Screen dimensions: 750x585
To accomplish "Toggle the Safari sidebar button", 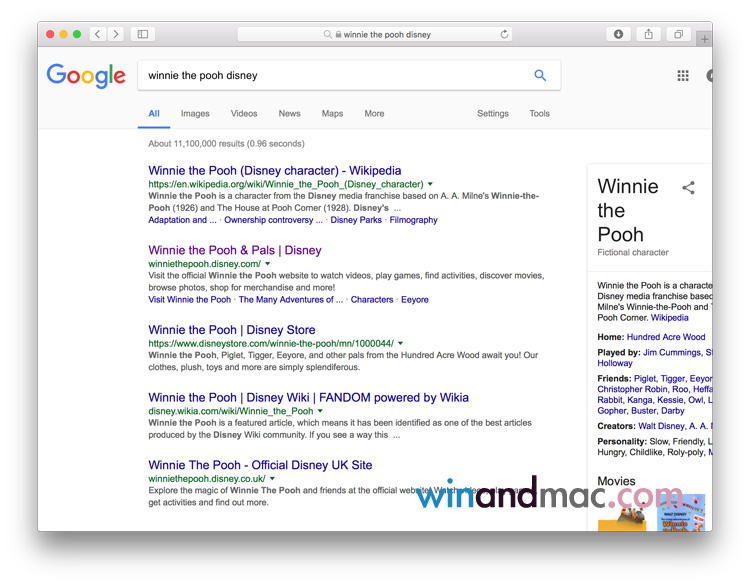I will (x=143, y=34).
